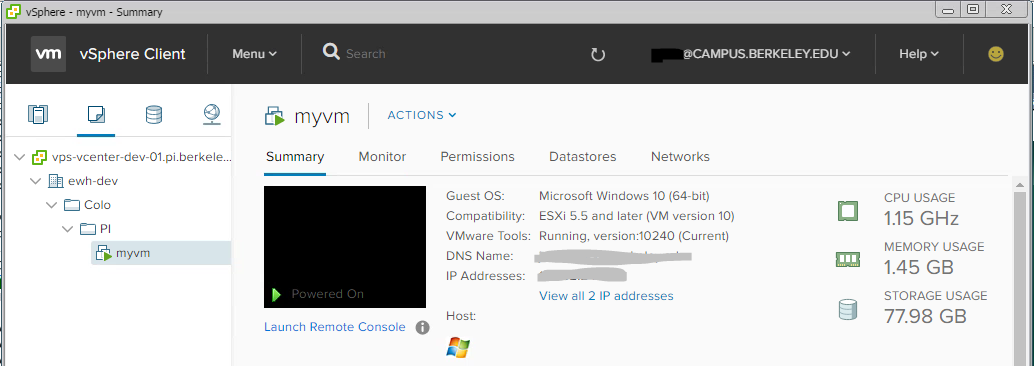Switch to the Permissions tab
Image resolution: width=1034 pixels, height=366 pixels.
477,157
